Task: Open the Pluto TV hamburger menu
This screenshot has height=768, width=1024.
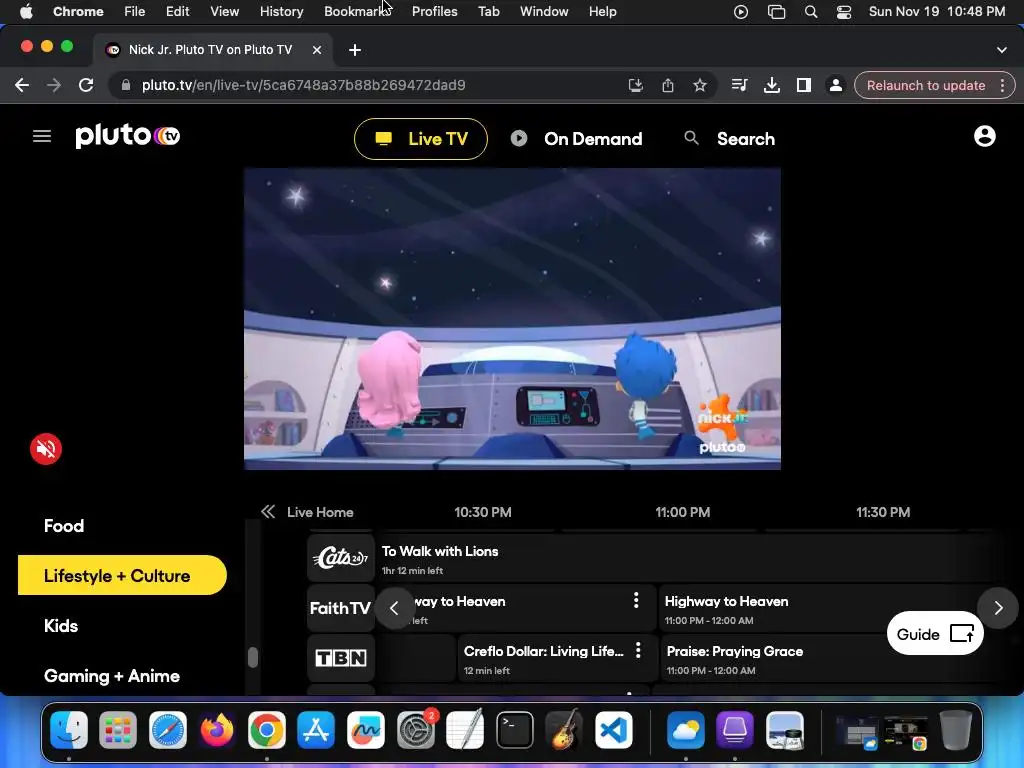Action: tap(42, 136)
